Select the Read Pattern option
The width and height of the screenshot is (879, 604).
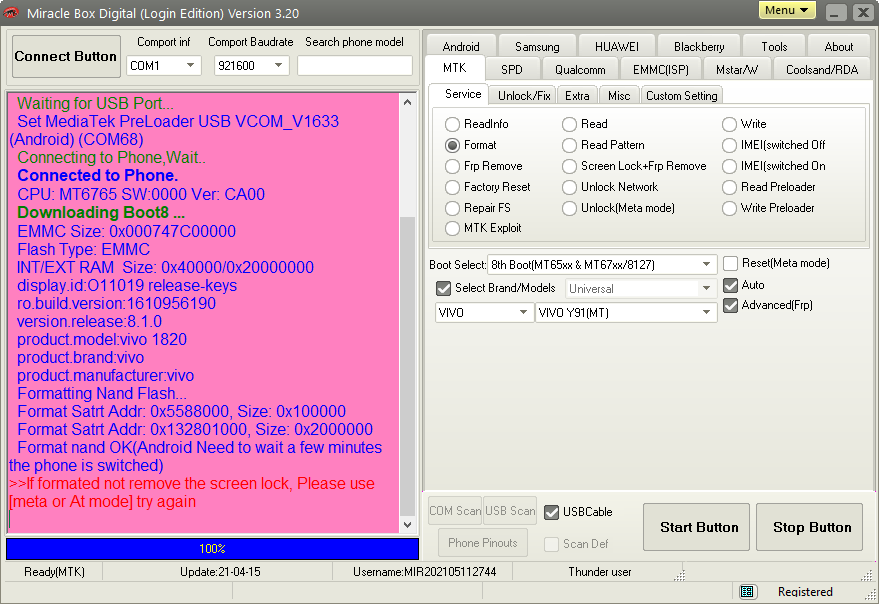(603, 145)
